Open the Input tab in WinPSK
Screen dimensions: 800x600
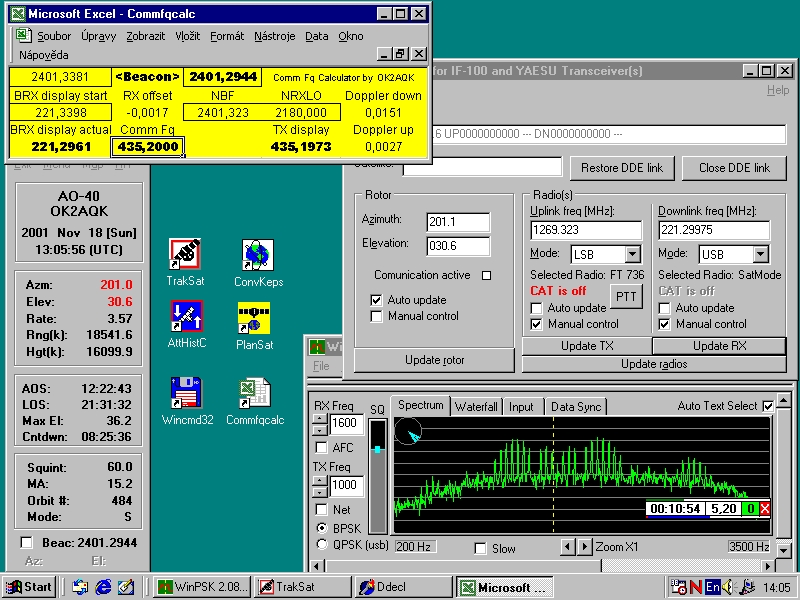(x=521, y=407)
